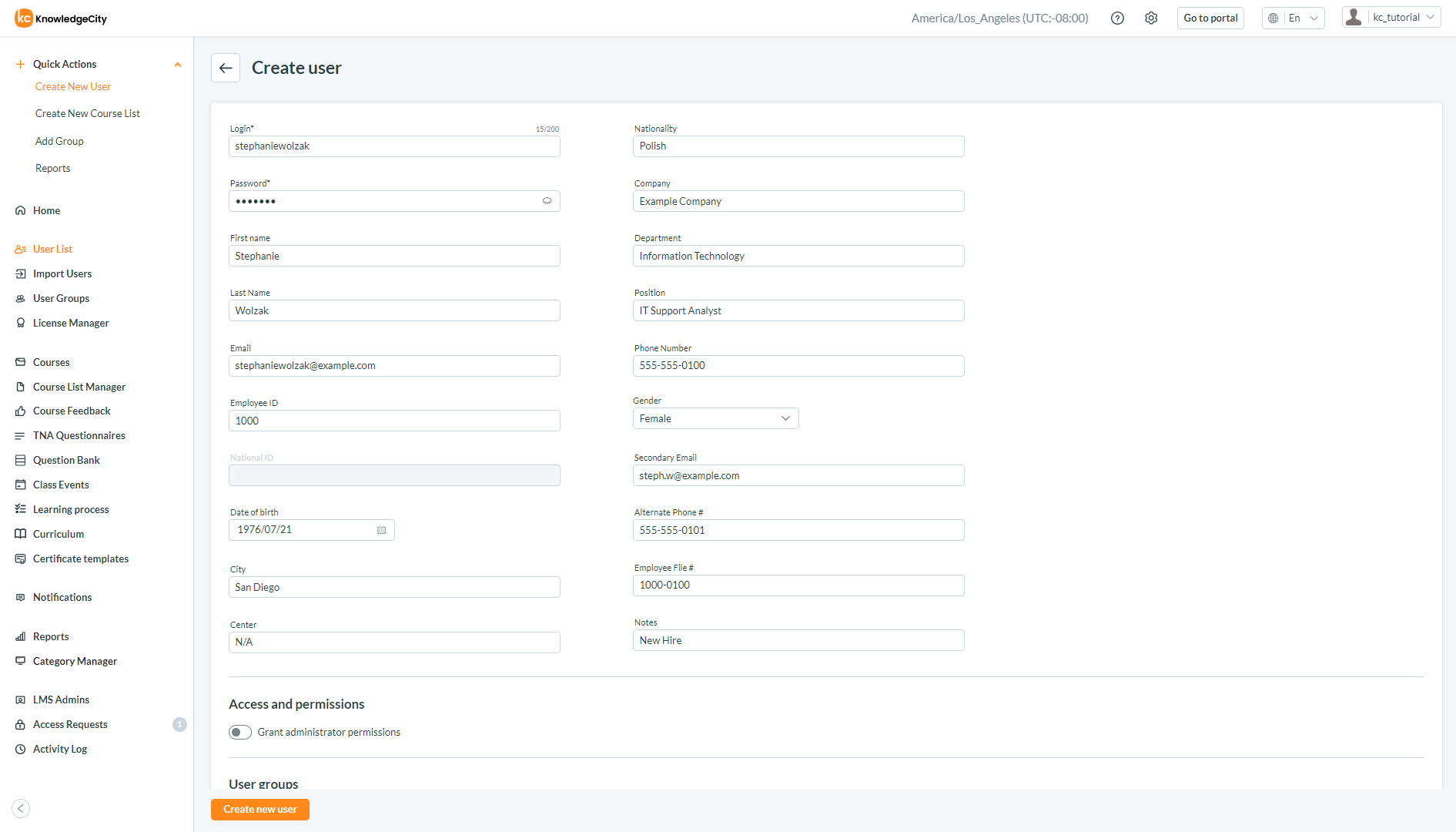Click the KnowledgeCity logo
This screenshot has height=832, width=1456.
coord(61,18)
